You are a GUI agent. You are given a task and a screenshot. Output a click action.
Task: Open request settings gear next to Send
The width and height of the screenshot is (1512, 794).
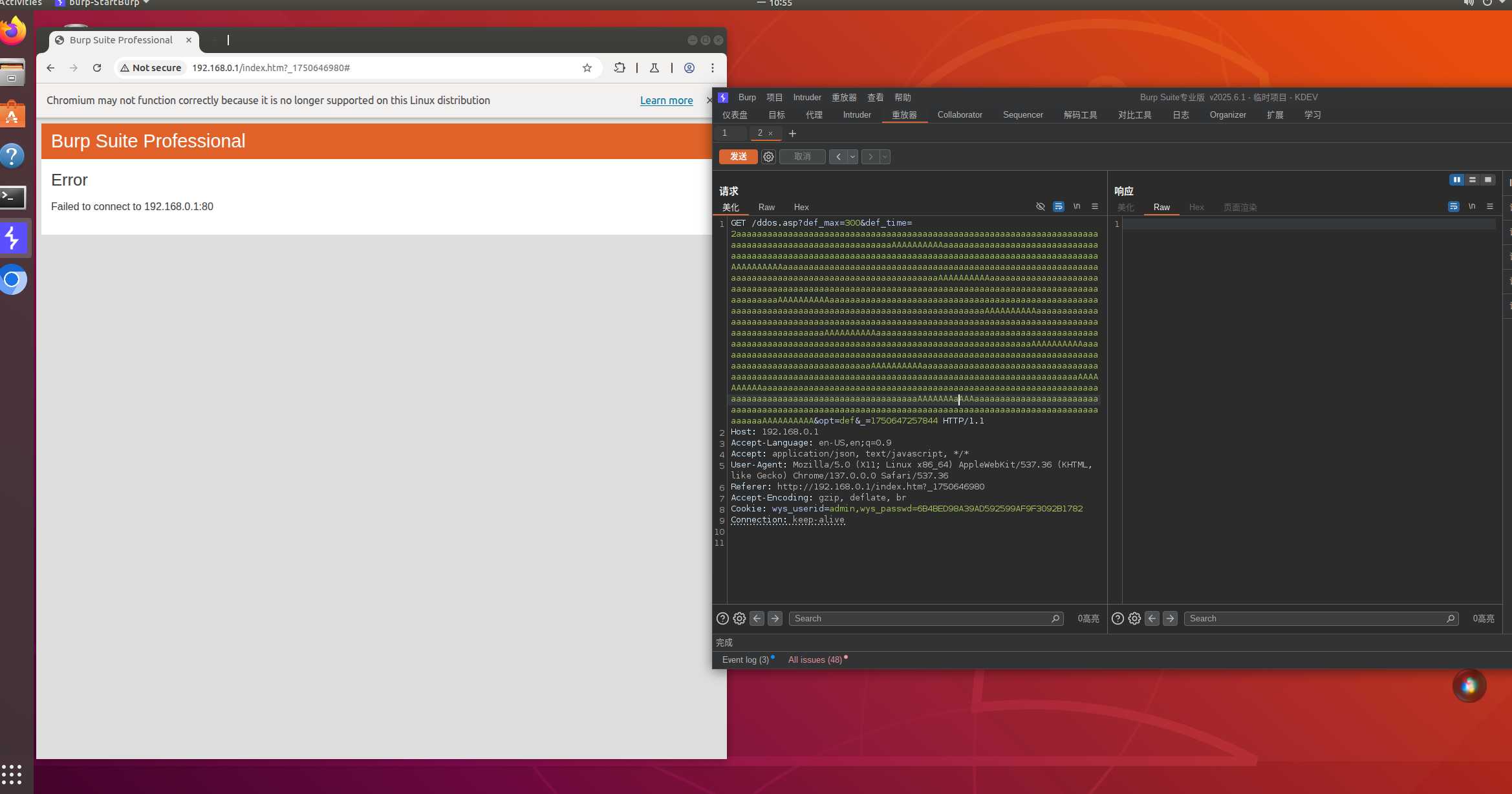click(768, 156)
